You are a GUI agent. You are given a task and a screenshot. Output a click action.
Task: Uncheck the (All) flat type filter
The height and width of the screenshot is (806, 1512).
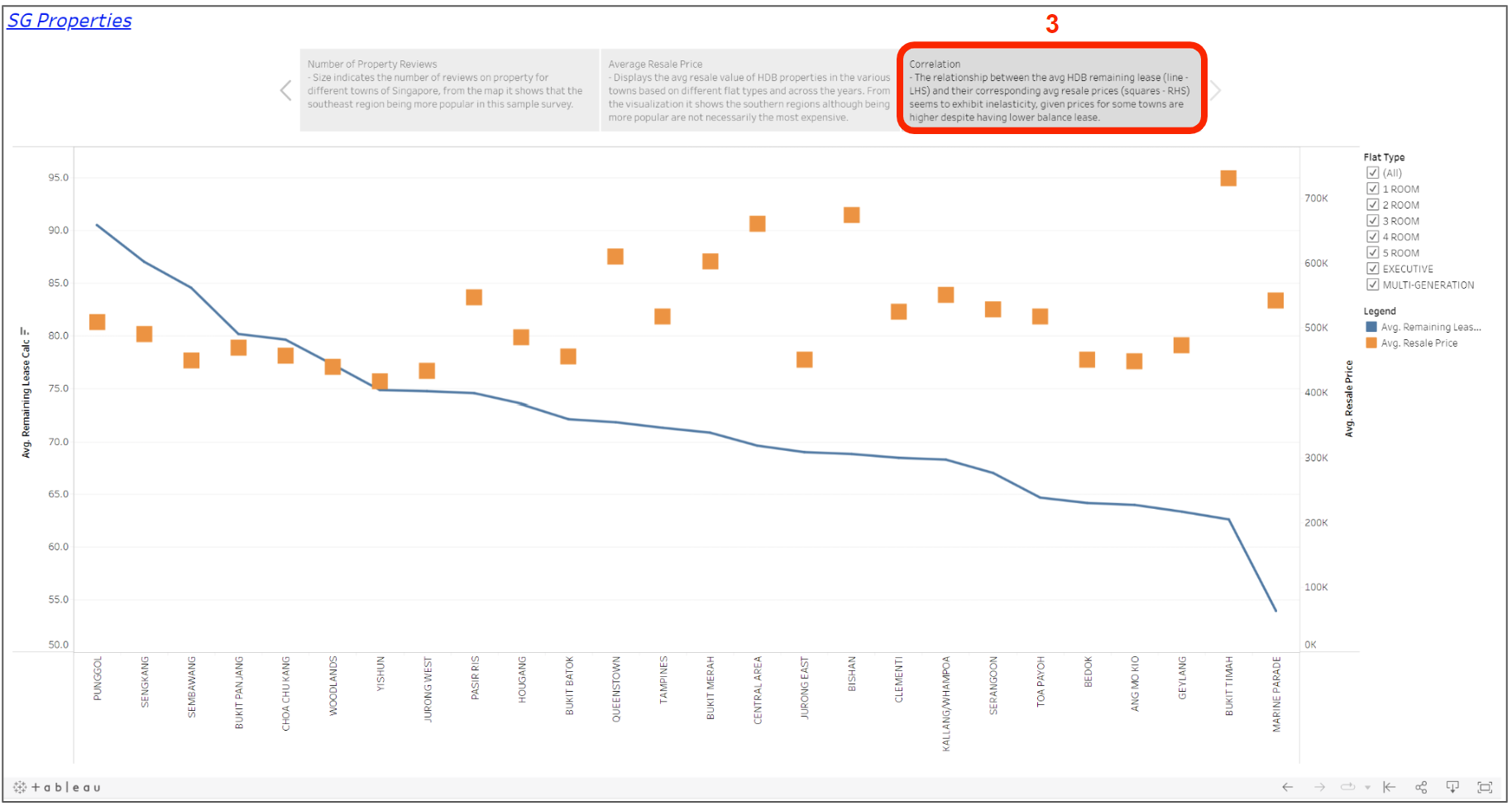click(1373, 173)
